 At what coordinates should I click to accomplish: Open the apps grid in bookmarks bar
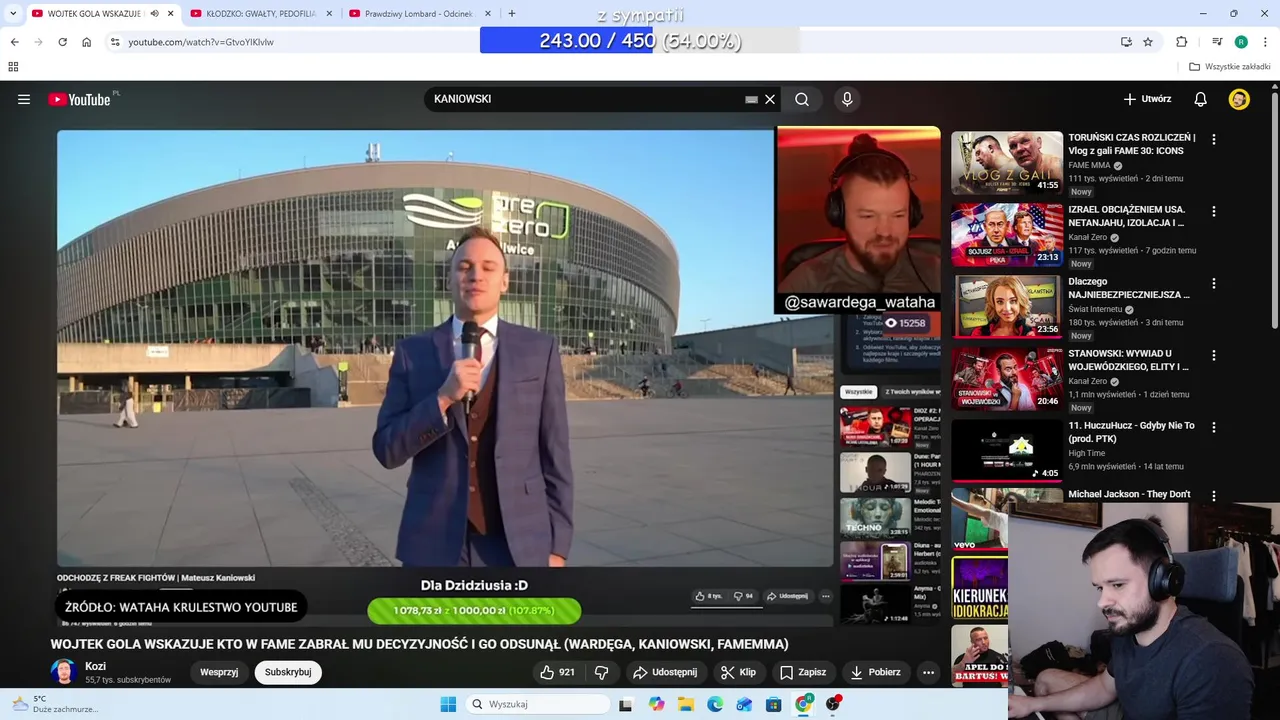point(13,67)
